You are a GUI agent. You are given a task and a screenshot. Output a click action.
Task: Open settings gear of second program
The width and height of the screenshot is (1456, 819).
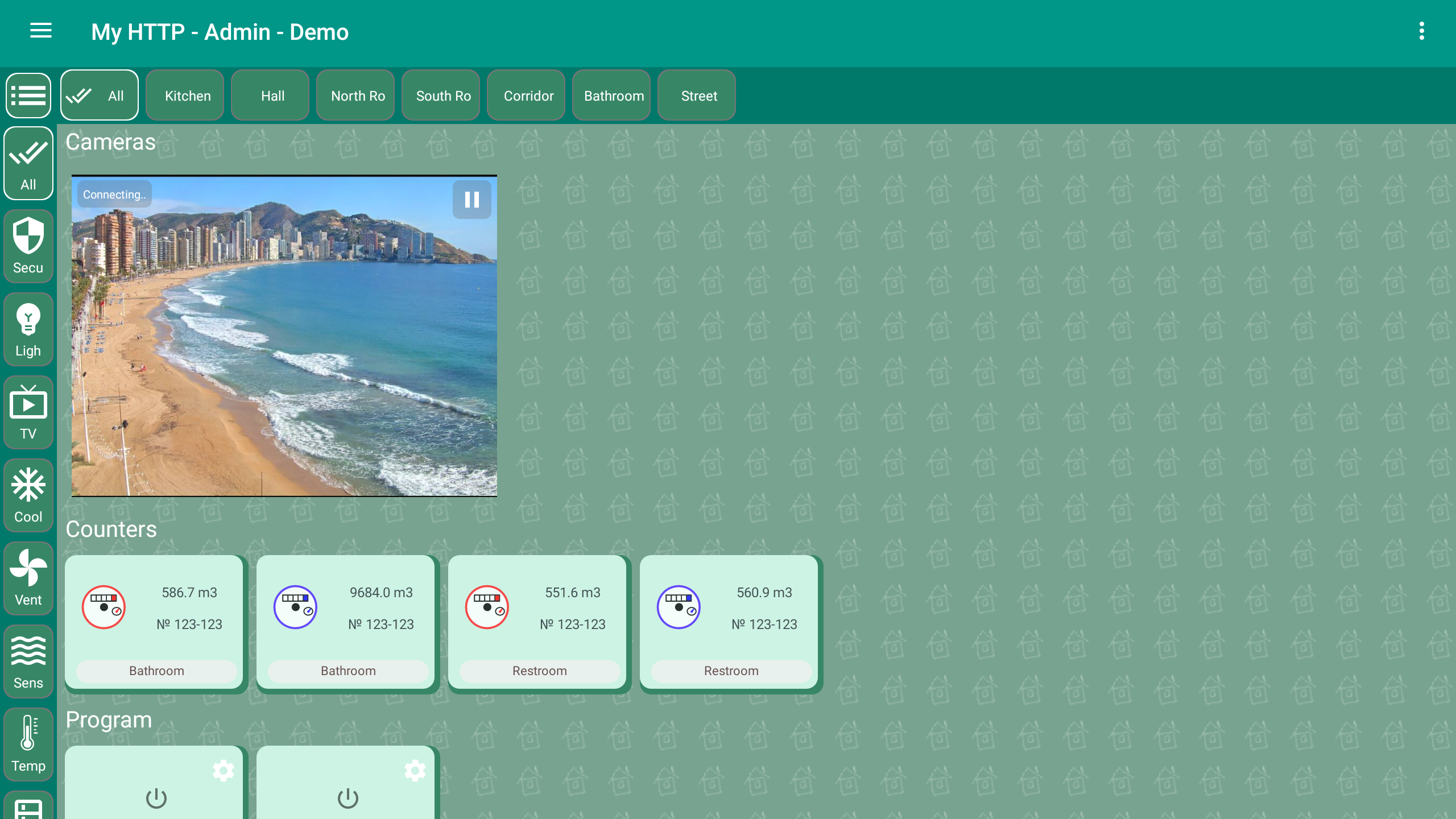click(x=415, y=771)
